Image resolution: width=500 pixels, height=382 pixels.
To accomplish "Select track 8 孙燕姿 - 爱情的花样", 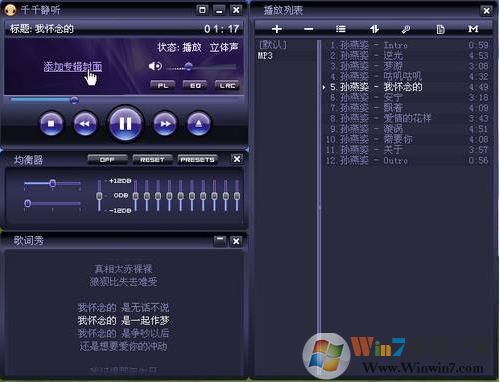I will [x=408, y=118].
